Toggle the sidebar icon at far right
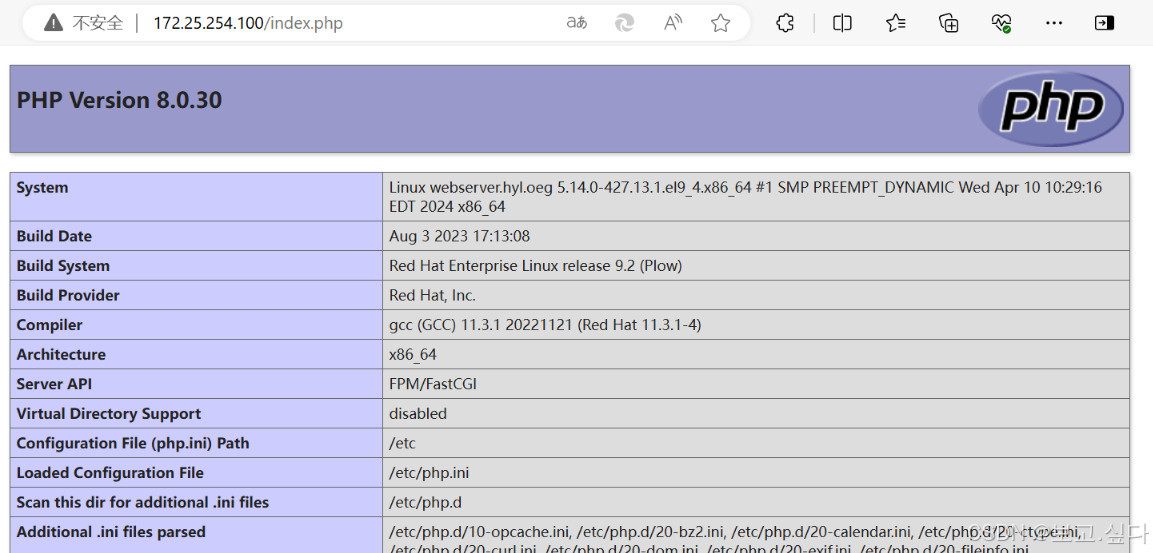The width and height of the screenshot is (1153, 553). tap(1104, 24)
